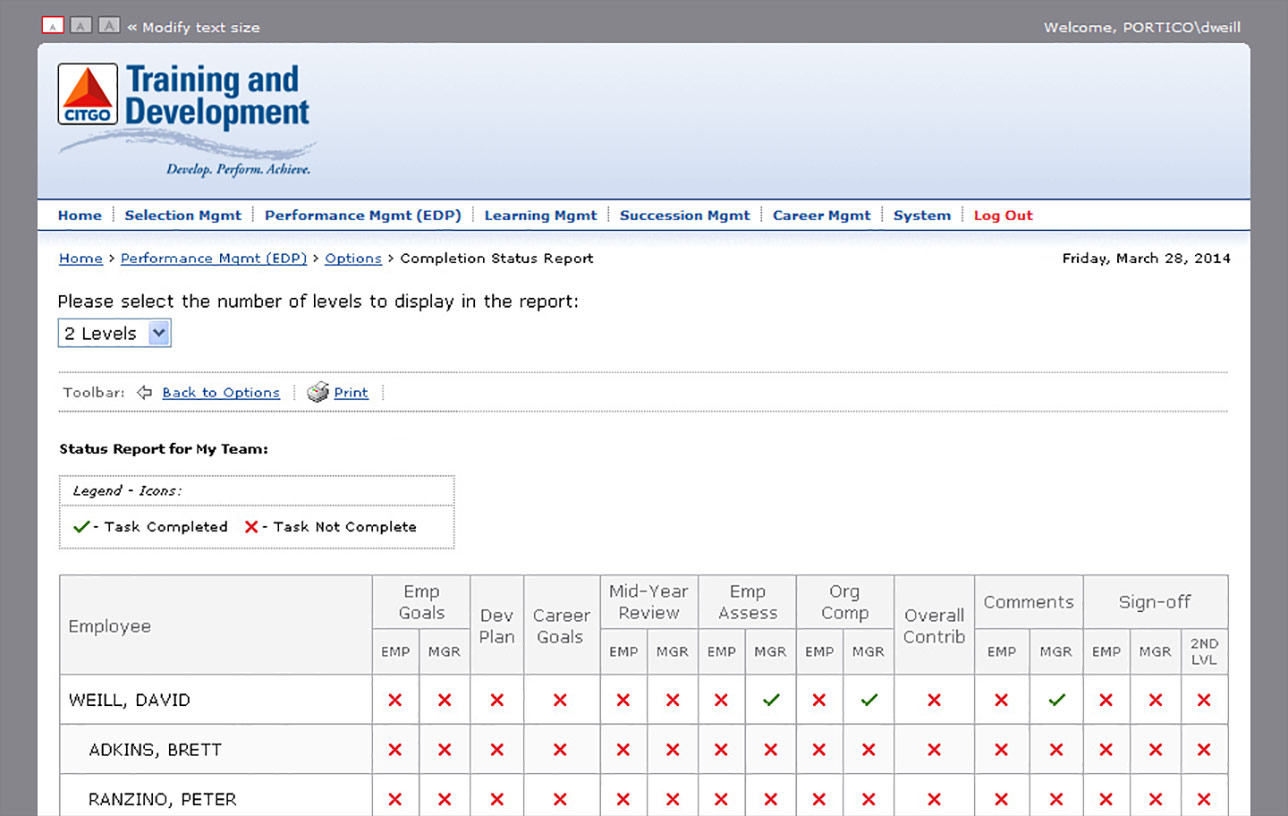The height and width of the screenshot is (816, 1288).
Task: Click RANZINO, PETER Overall Contrib X icon
Action: pyautogui.click(x=934, y=799)
